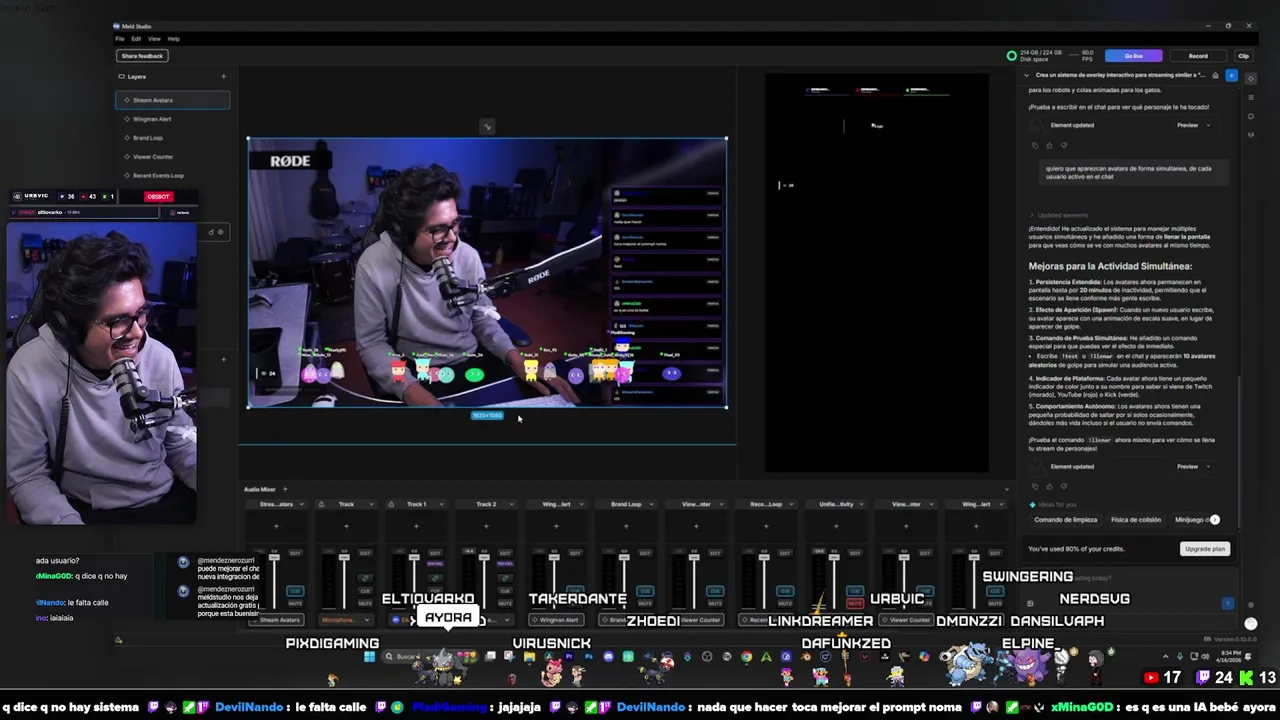The image size is (1280, 720).
Task: Open Track 2 channel name dropdown
Action: tap(511, 504)
